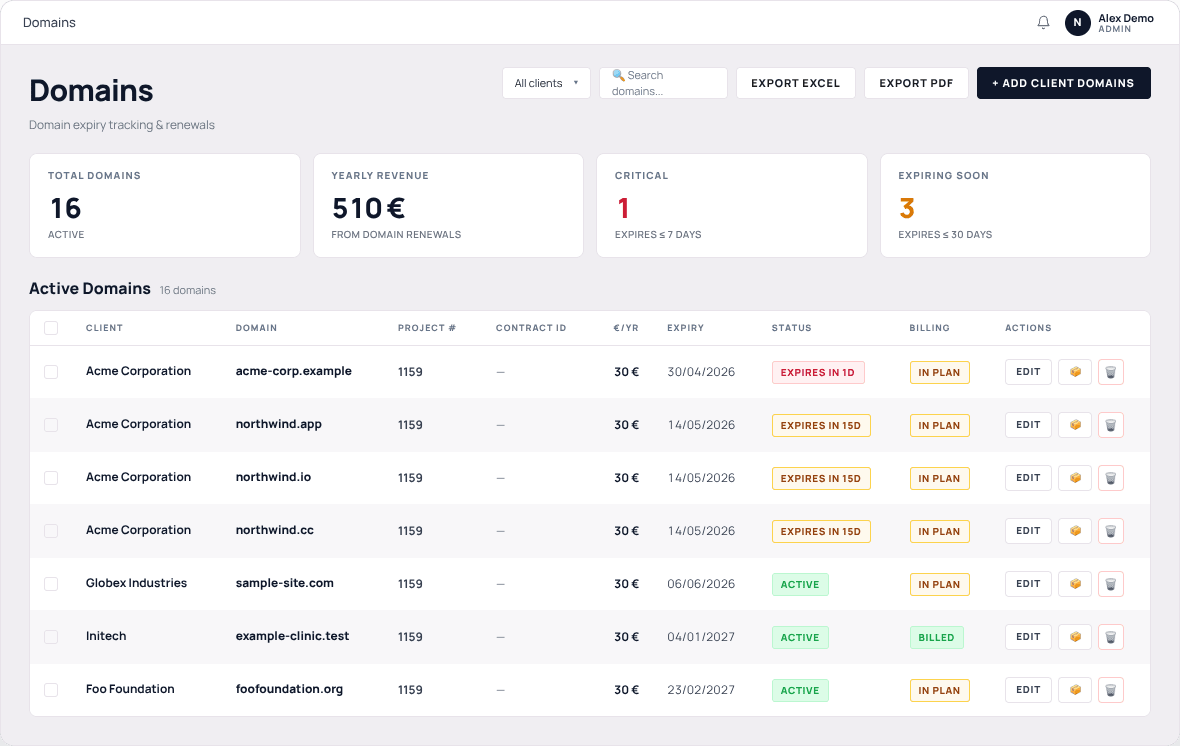1180x746 pixels.
Task: Click the Total Domains stat card
Action: click(165, 206)
